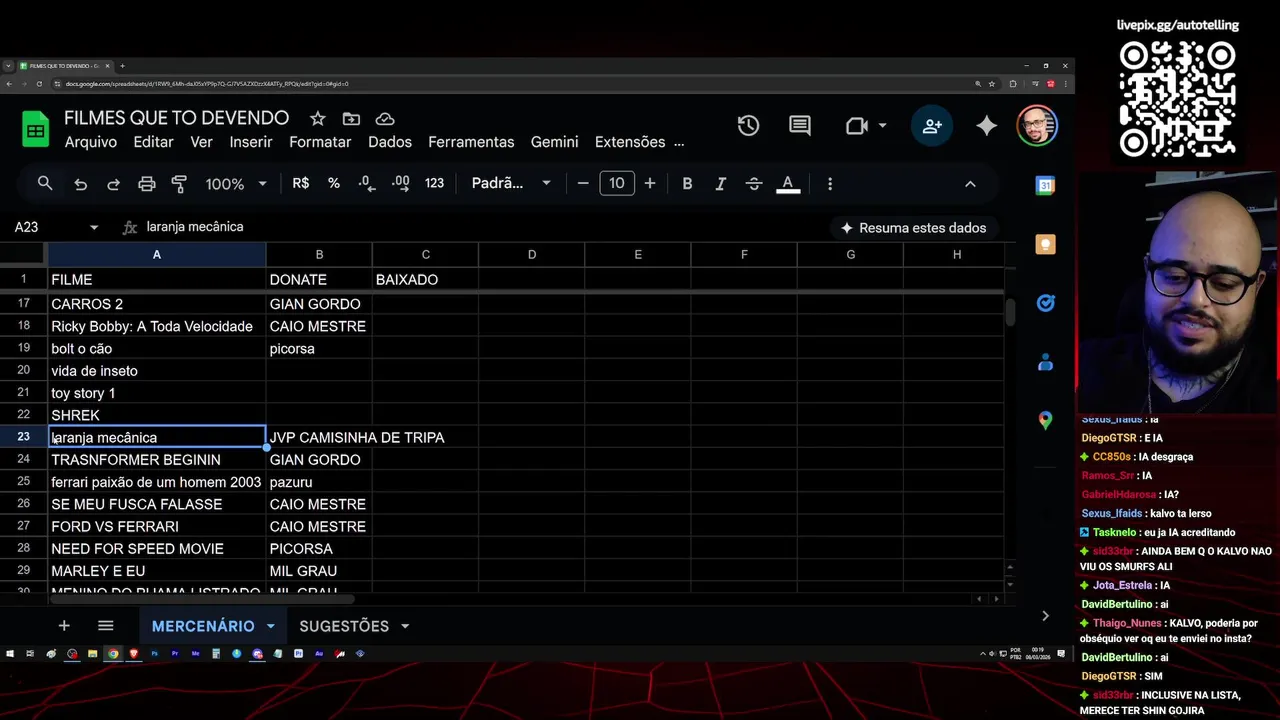
Task: Increase font size with plus button
Action: click(x=650, y=184)
